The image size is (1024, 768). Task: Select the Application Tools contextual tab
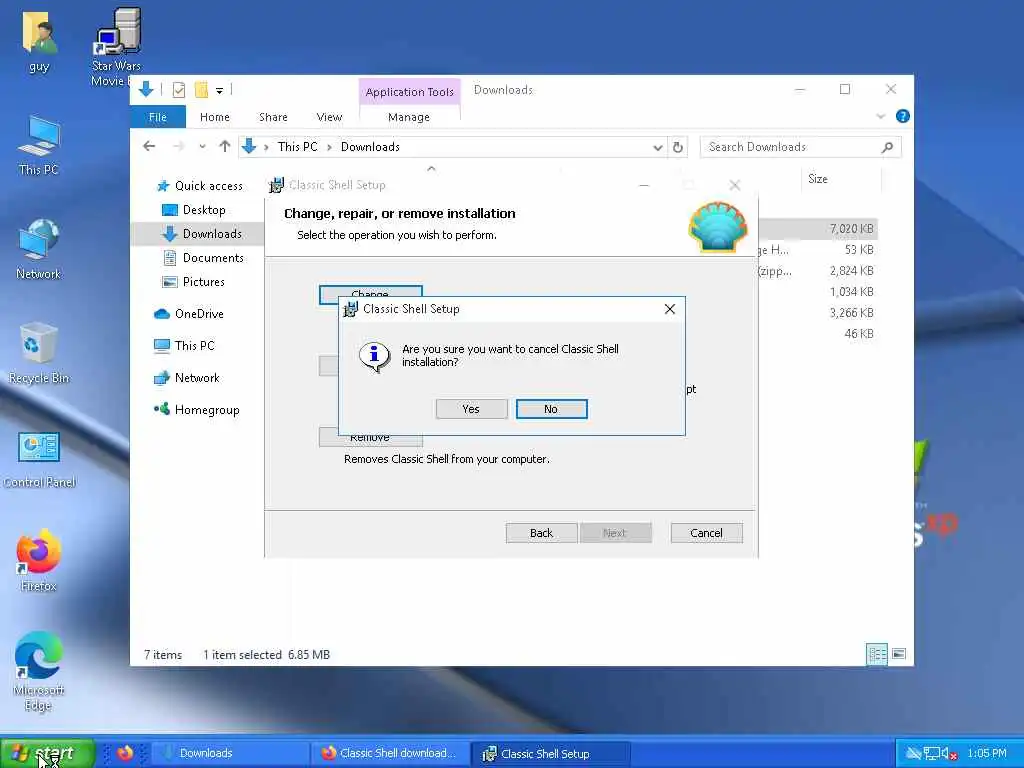(x=409, y=92)
